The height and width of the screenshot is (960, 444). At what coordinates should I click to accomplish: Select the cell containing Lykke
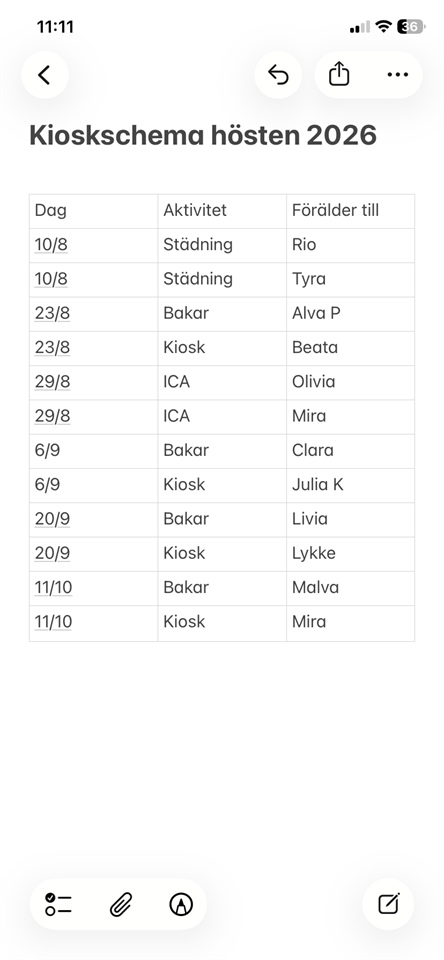tap(351, 554)
